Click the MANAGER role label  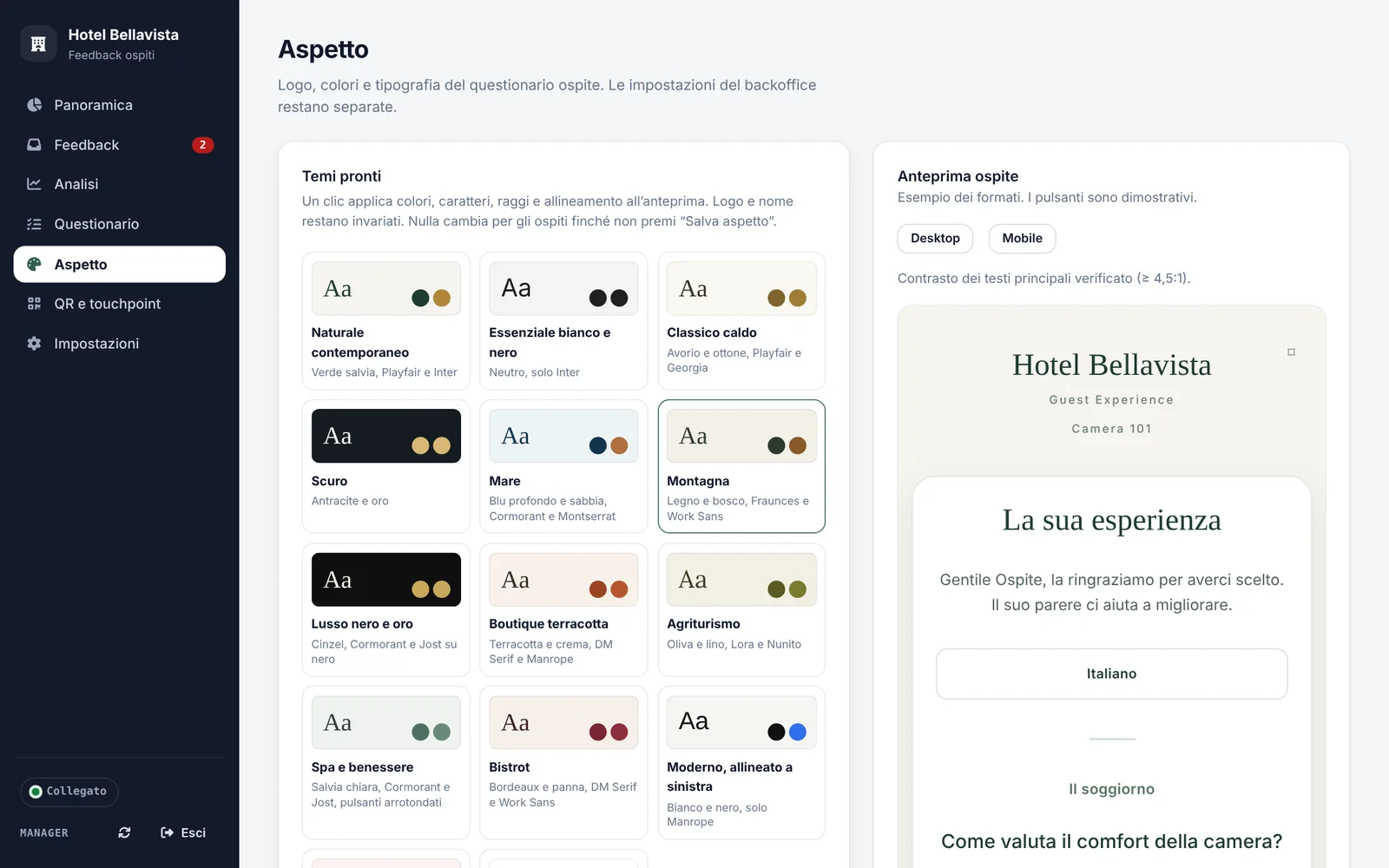[44, 833]
